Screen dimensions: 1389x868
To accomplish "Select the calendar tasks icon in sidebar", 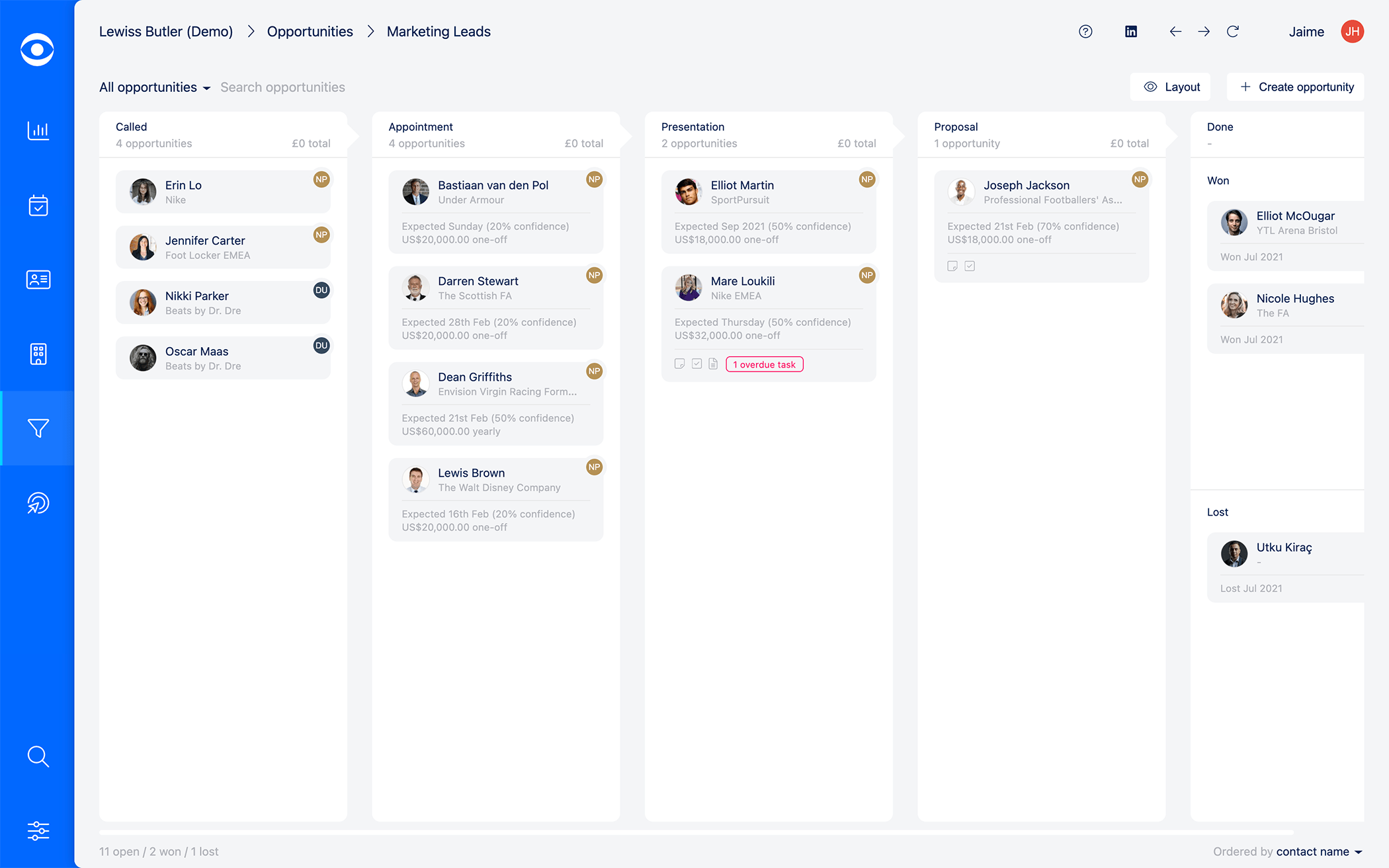I will tap(38, 206).
